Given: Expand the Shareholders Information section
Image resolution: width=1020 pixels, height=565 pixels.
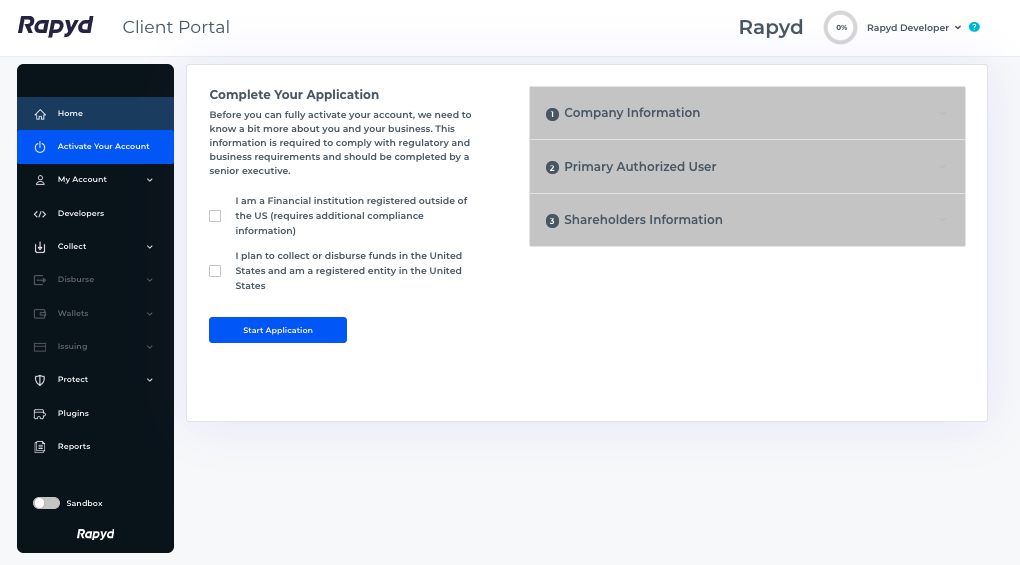Looking at the screenshot, I should [x=747, y=220].
